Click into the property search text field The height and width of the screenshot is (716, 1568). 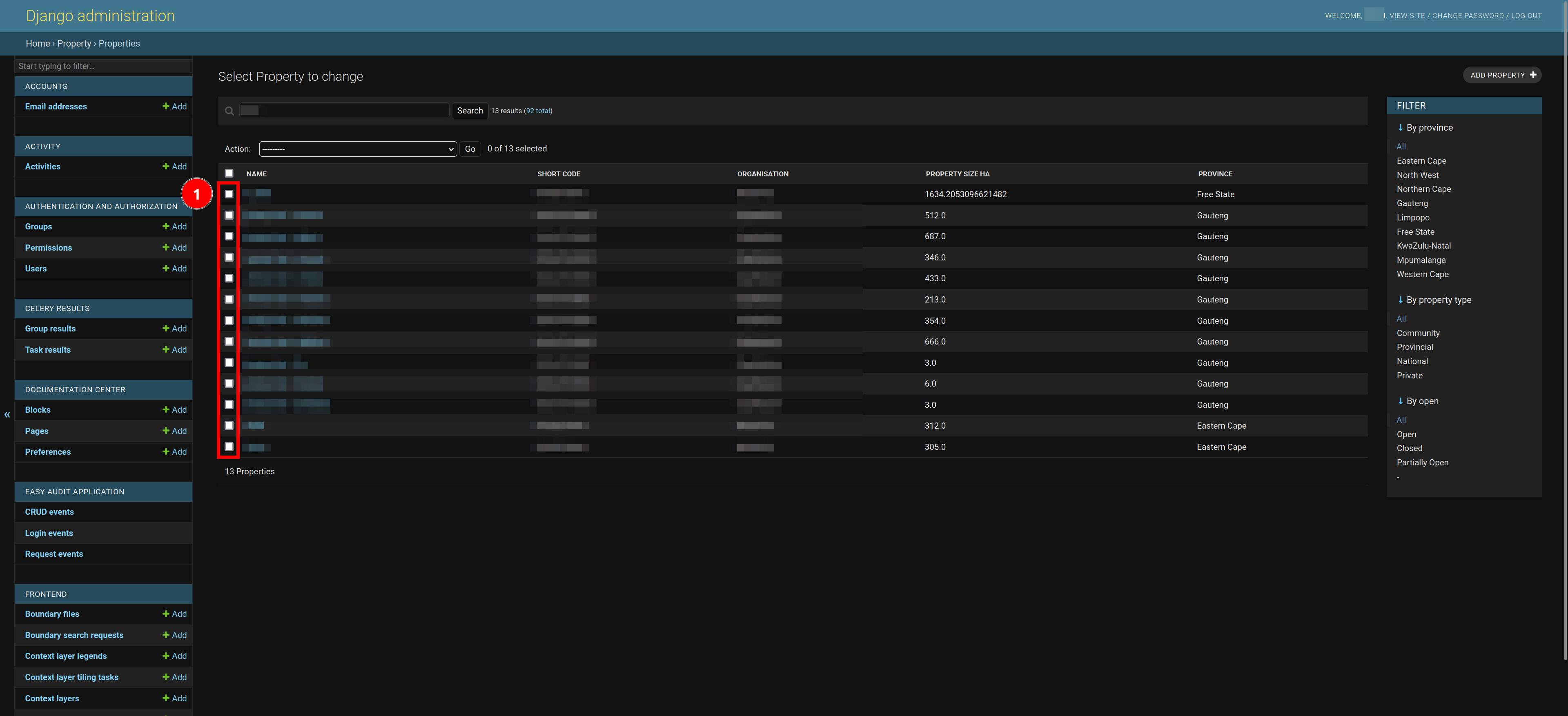(345, 111)
